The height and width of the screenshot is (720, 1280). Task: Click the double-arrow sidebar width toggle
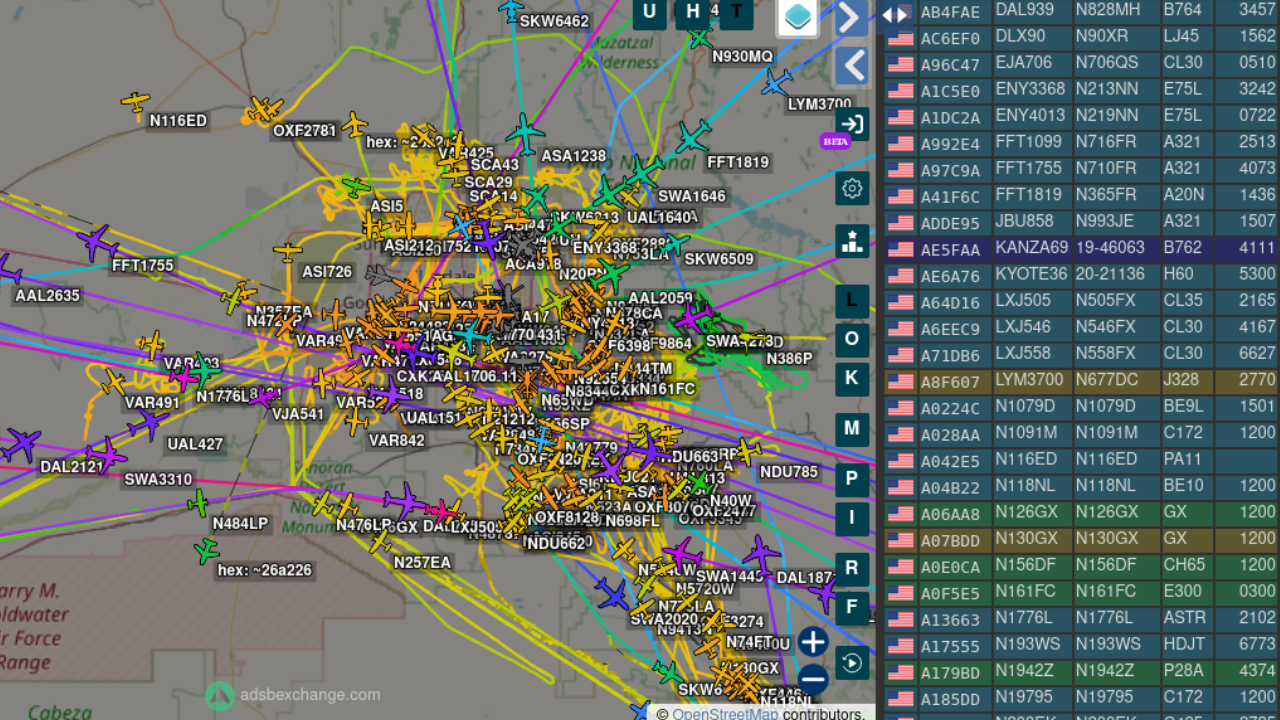coord(895,14)
